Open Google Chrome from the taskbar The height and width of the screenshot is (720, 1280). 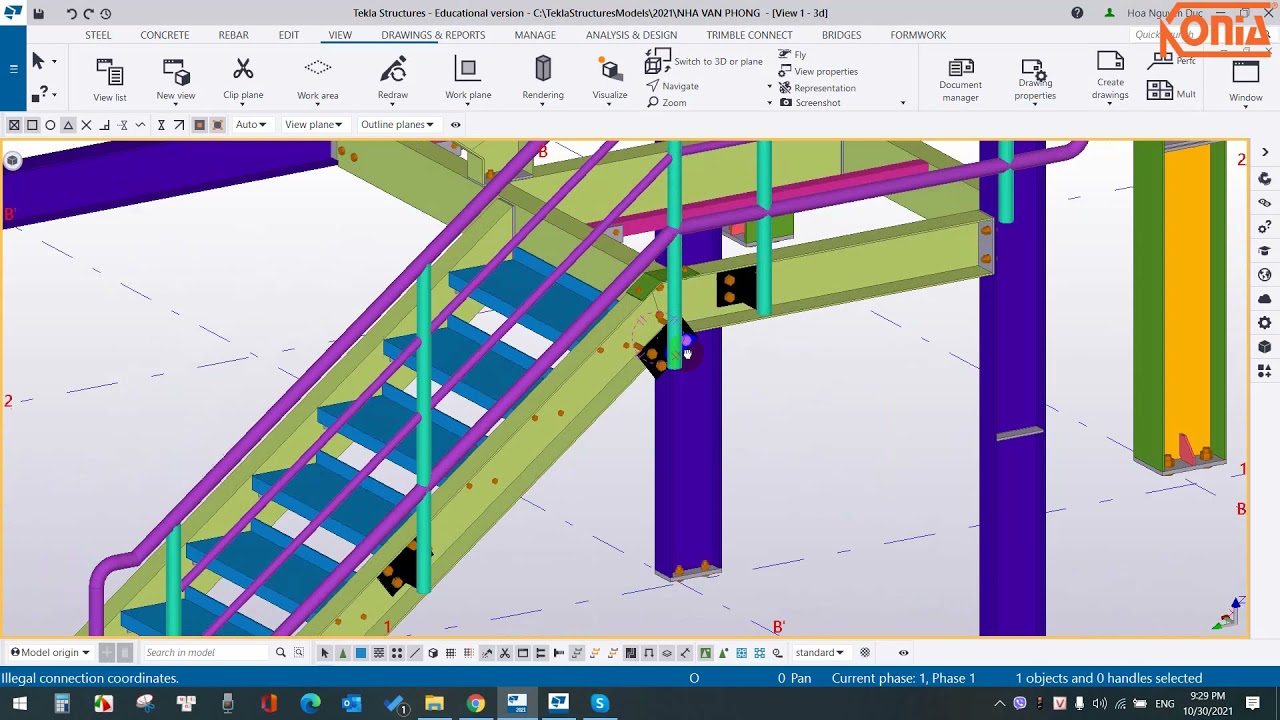tap(475, 704)
